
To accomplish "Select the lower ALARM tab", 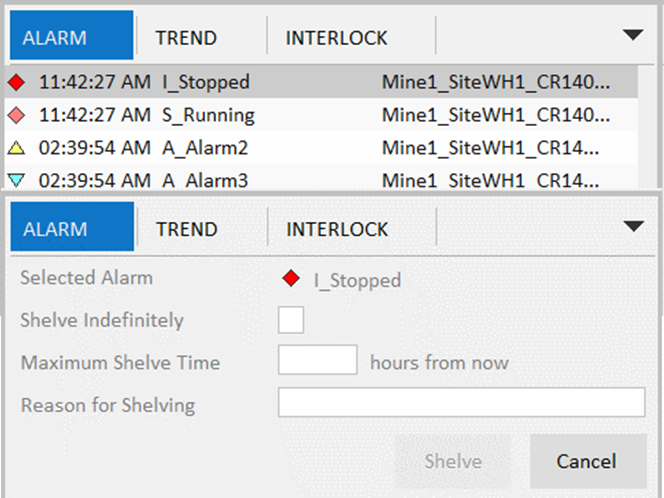I will tap(57, 229).
